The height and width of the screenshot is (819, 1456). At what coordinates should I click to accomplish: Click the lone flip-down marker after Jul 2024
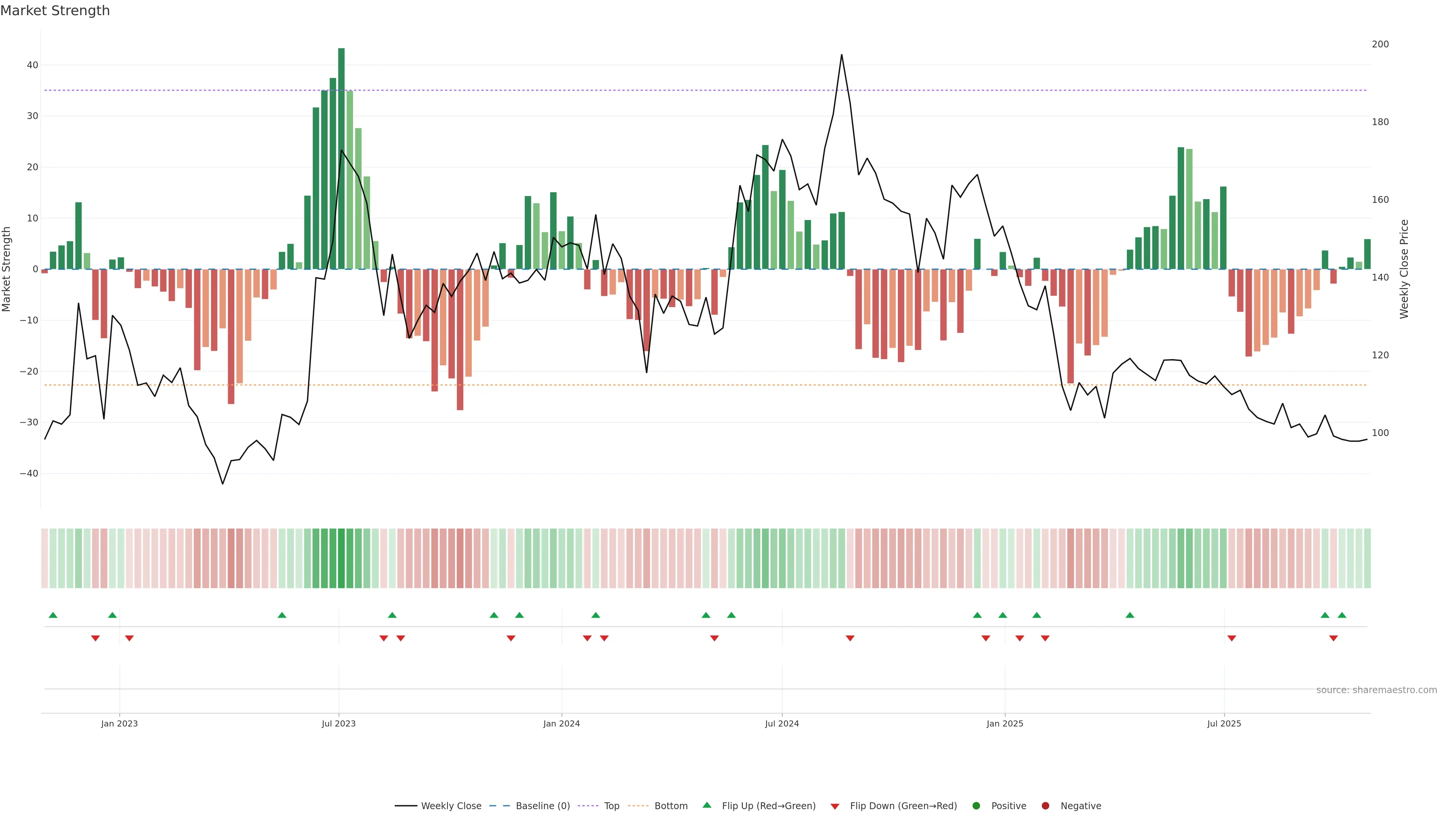[x=850, y=638]
